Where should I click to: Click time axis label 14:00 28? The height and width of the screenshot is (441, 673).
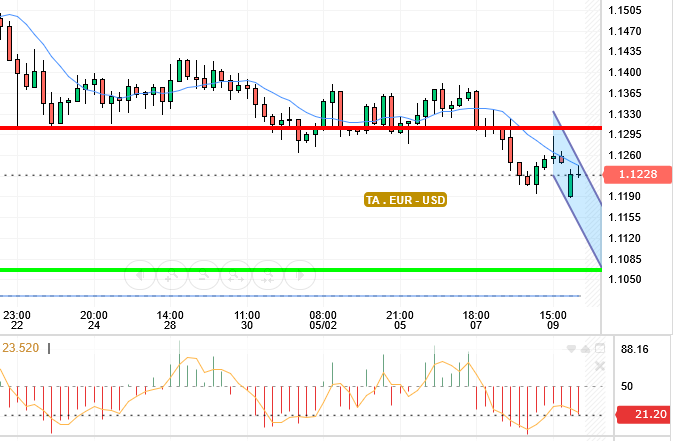coord(170,320)
